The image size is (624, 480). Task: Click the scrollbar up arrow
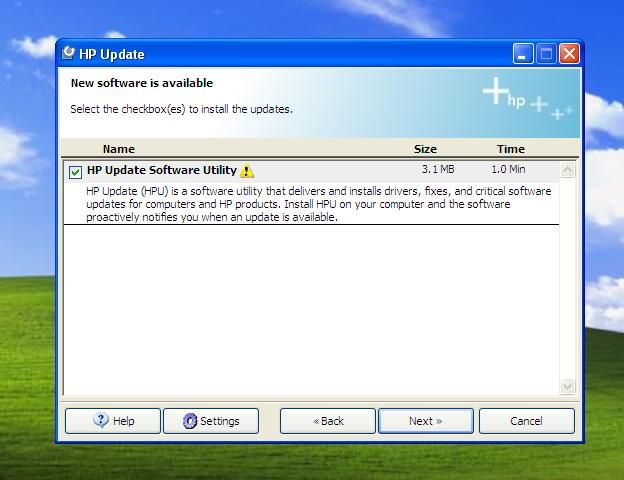click(x=567, y=170)
